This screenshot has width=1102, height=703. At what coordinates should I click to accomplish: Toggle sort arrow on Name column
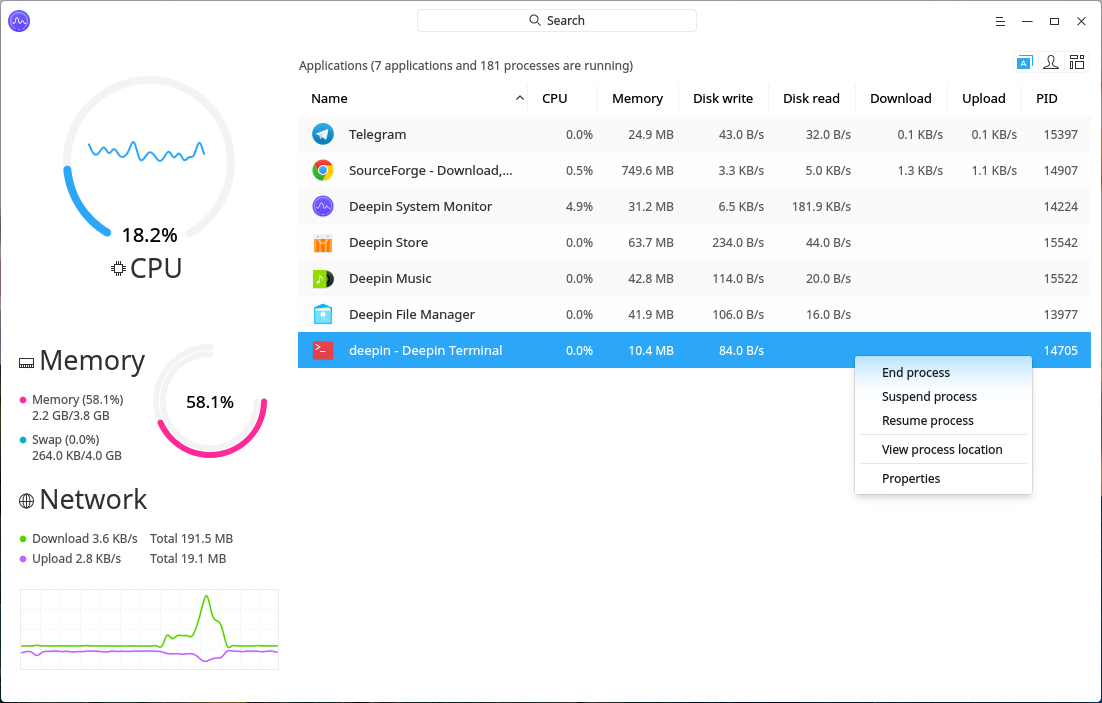(x=519, y=98)
